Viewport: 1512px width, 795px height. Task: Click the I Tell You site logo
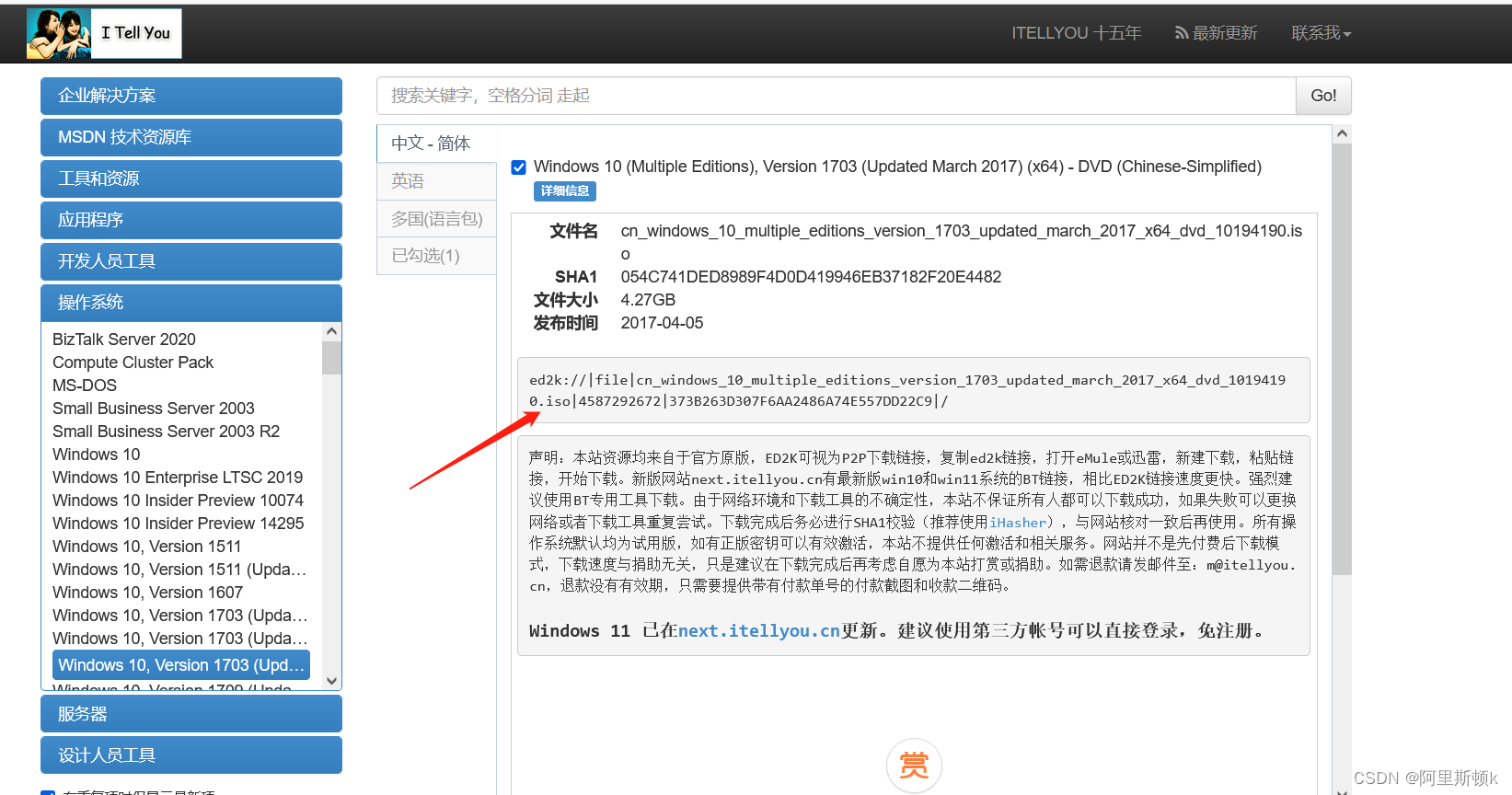tap(104, 33)
